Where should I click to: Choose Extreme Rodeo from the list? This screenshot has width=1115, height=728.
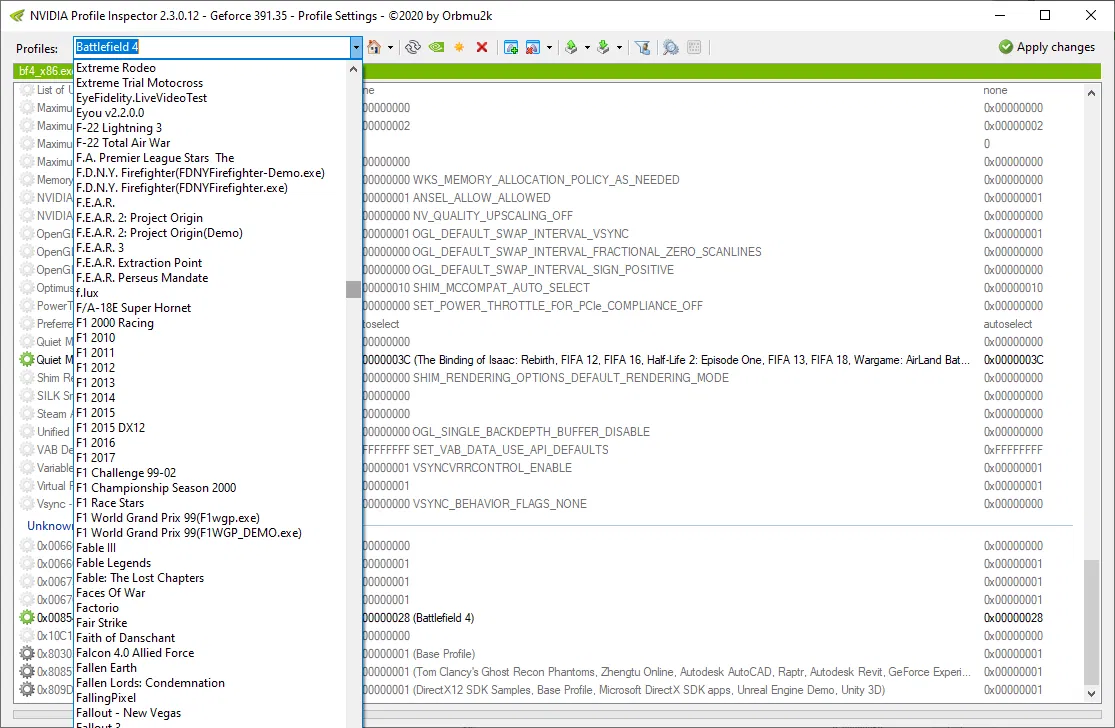(116, 68)
